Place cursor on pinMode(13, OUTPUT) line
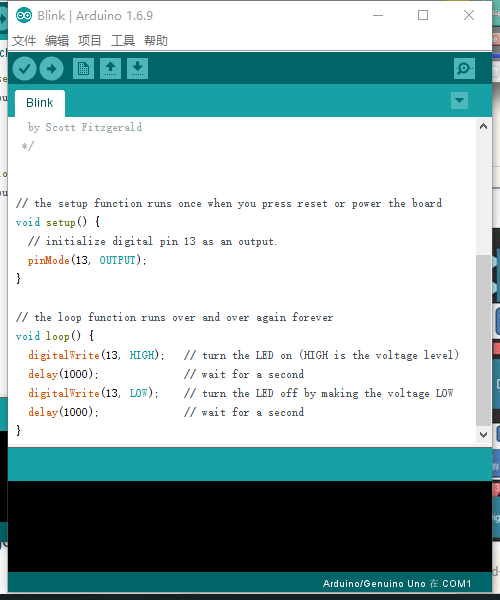The width and height of the screenshot is (500, 600). [87, 261]
